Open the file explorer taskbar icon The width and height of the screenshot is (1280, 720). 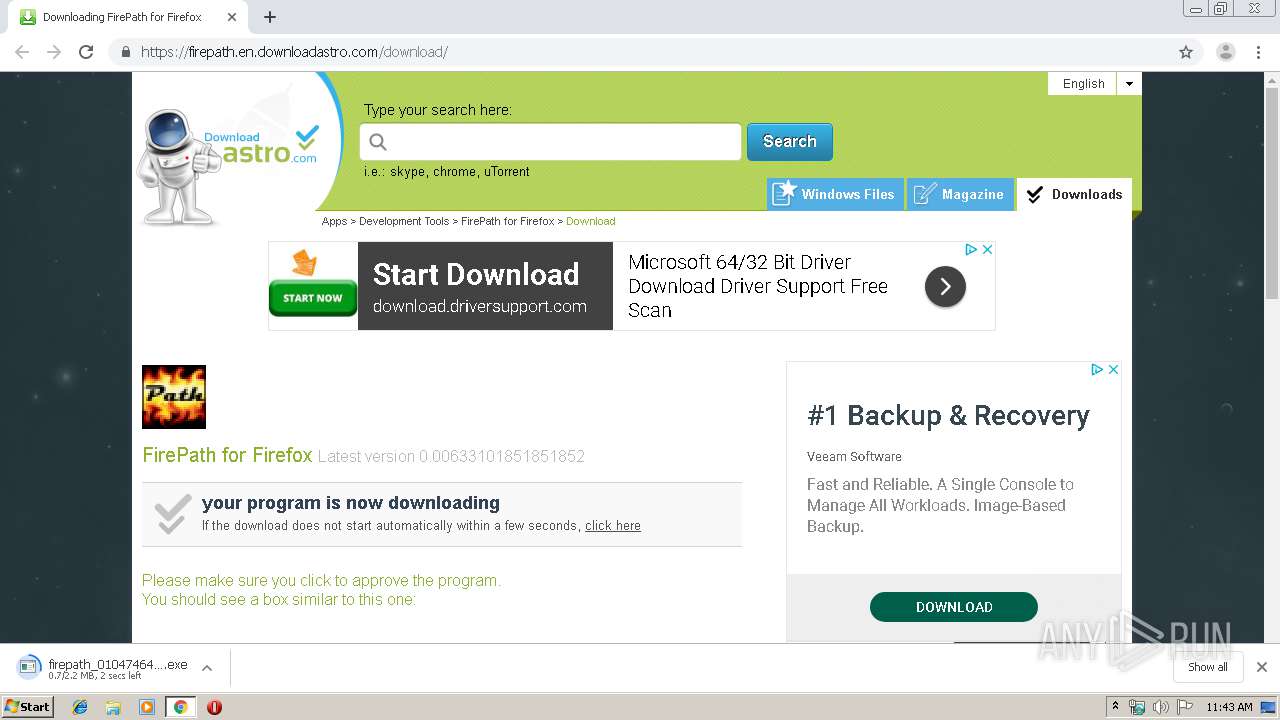point(113,707)
